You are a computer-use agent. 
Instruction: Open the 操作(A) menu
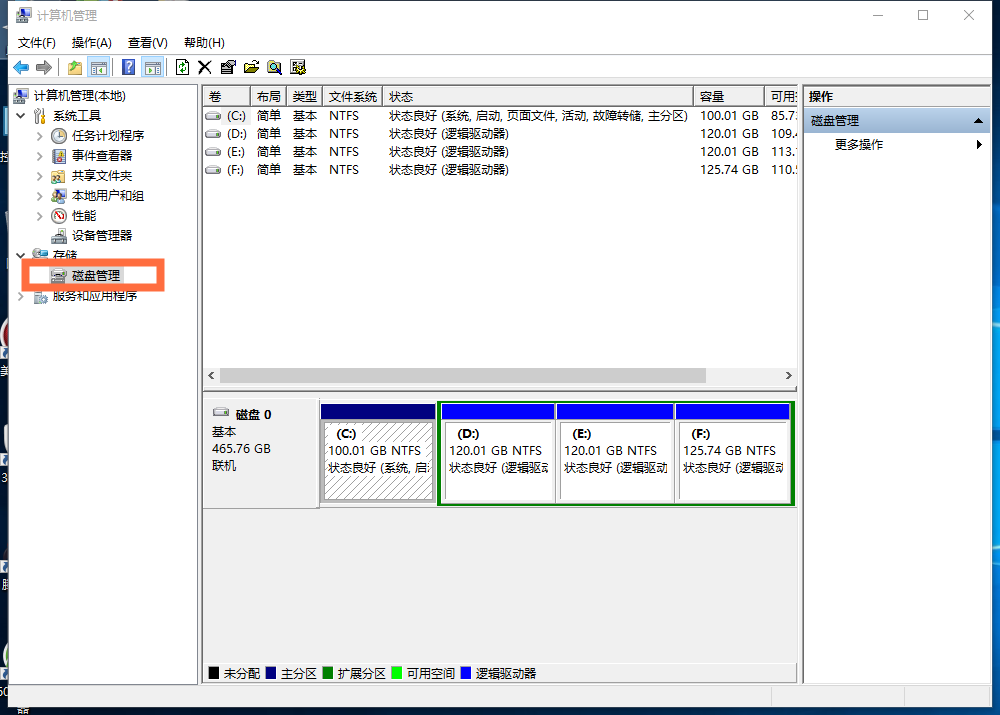(91, 42)
